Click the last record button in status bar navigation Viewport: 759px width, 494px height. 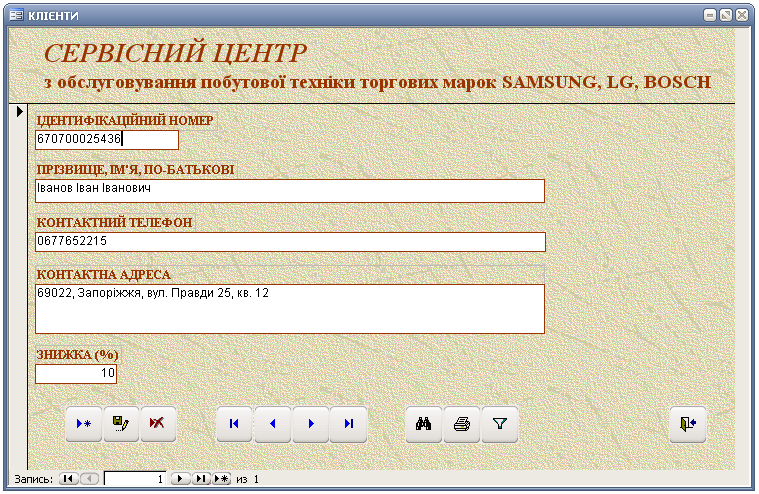coord(201,479)
